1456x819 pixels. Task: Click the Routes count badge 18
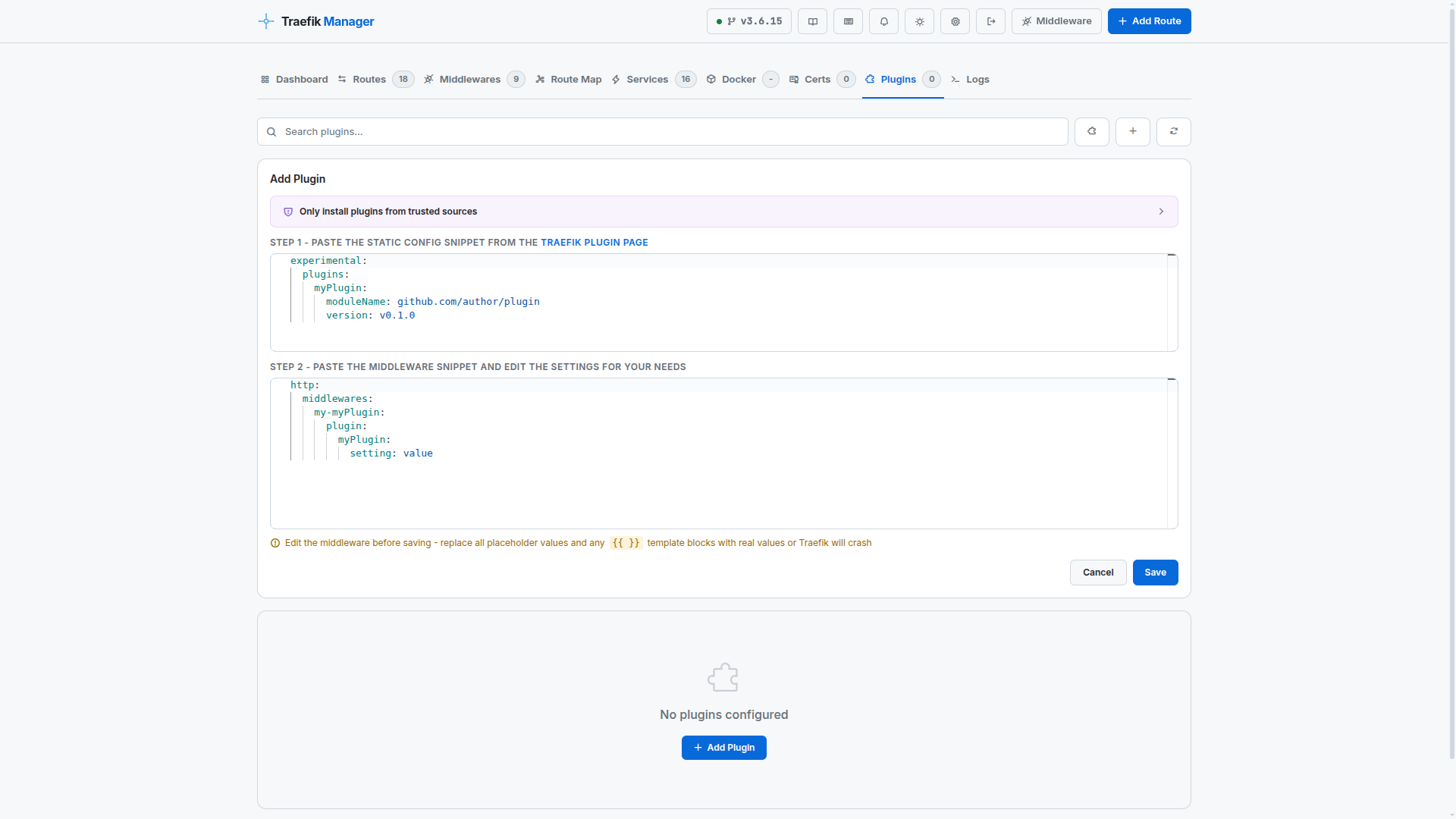coord(403,80)
